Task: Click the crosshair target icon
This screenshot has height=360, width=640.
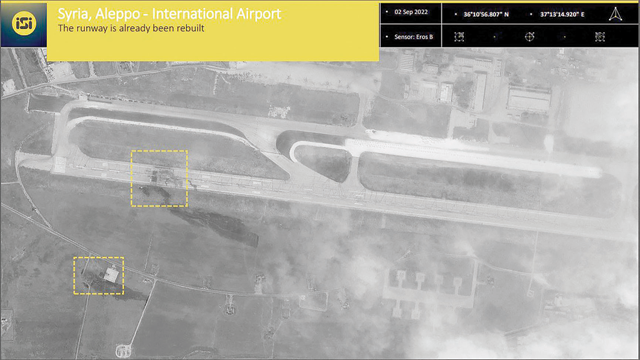Action: [x=529, y=37]
